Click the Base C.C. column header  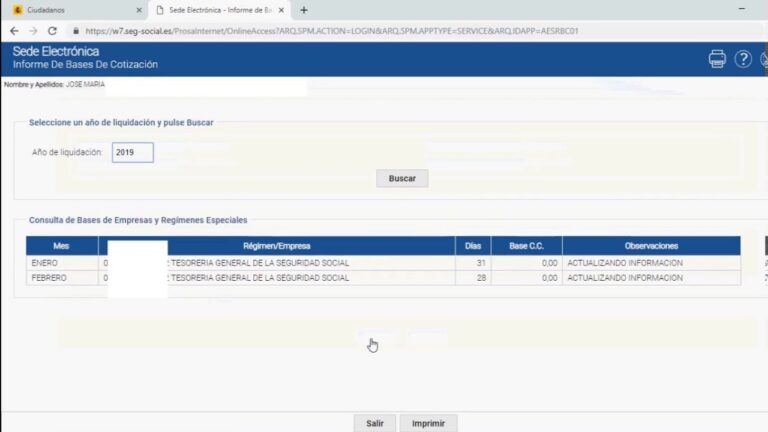(527, 246)
